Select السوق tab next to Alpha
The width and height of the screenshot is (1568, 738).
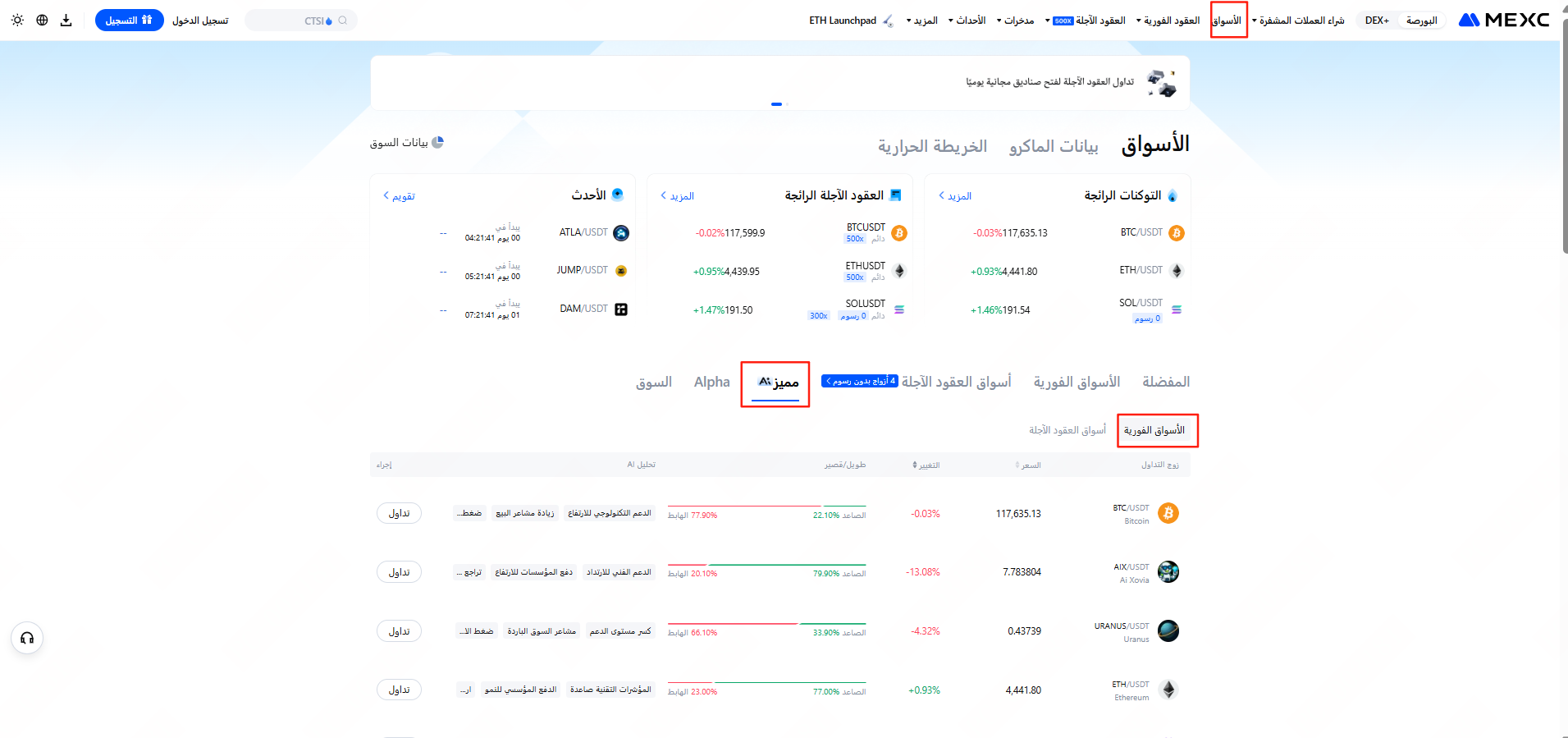point(654,382)
